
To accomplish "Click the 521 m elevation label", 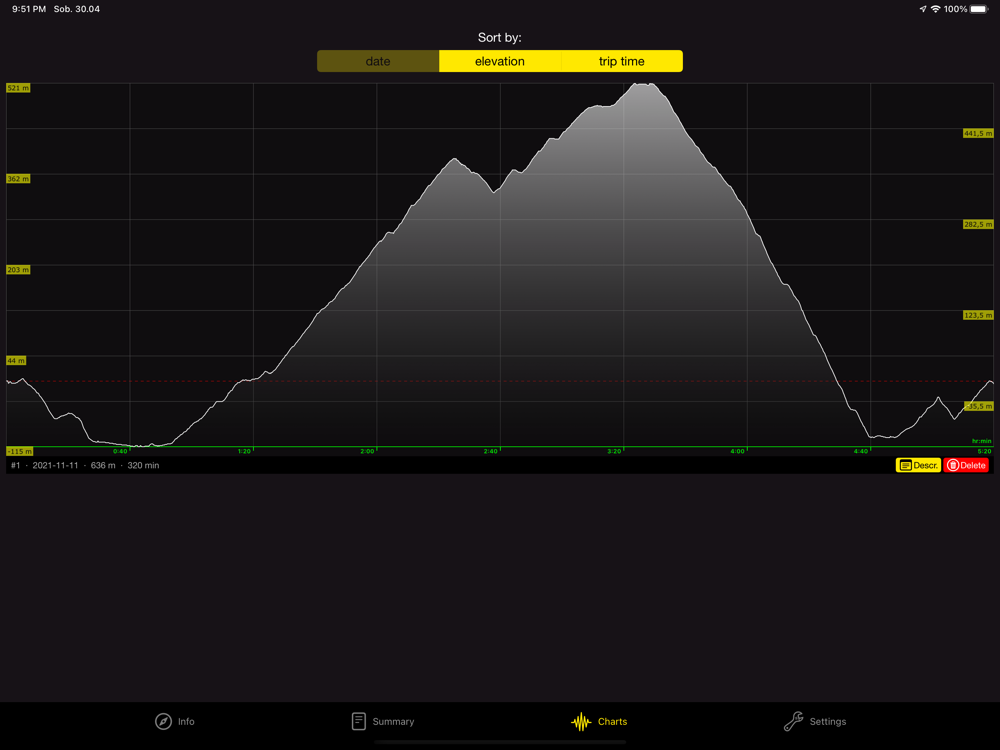I will (x=18, y=88).
